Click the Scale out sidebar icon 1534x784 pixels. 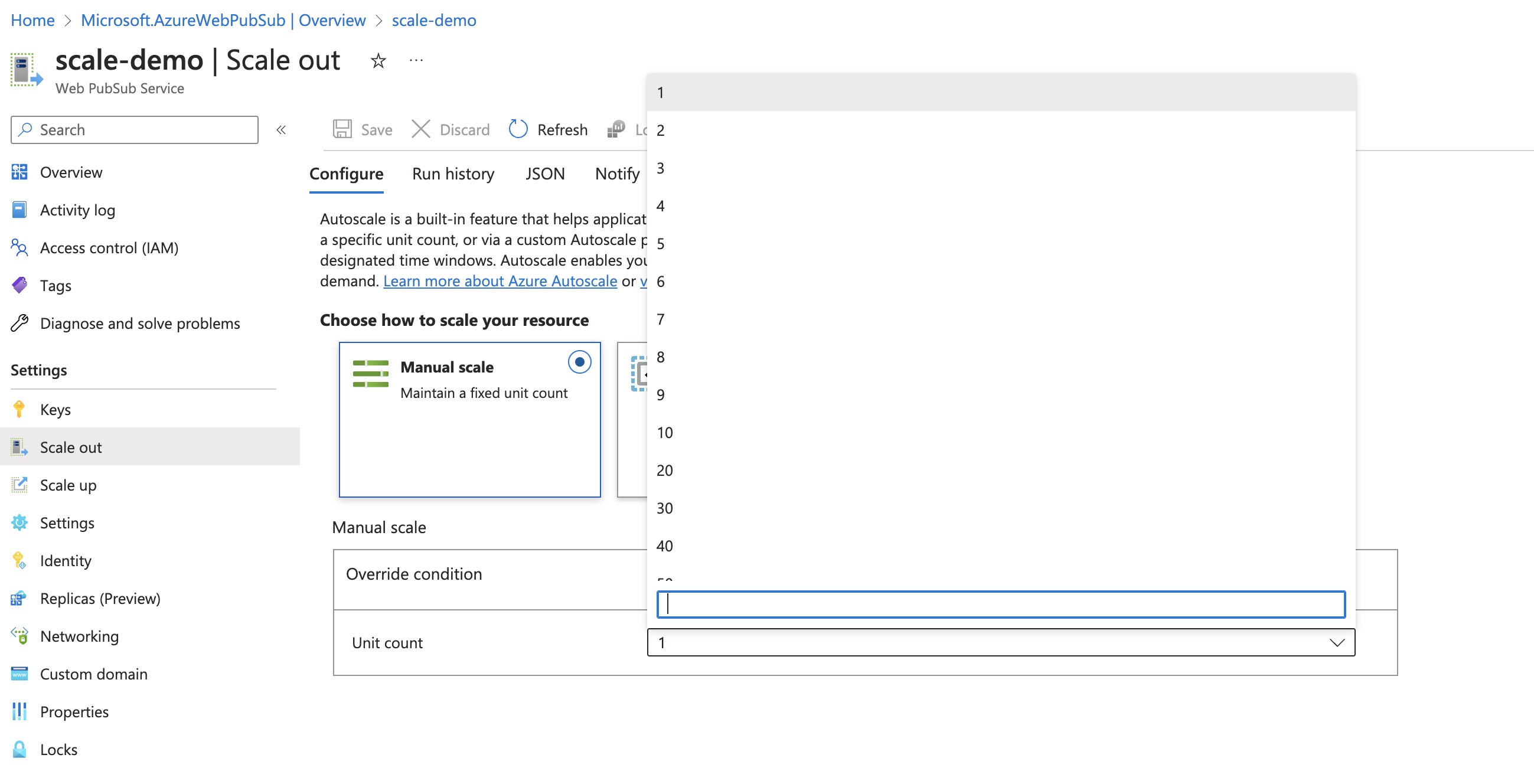[19, 446]
